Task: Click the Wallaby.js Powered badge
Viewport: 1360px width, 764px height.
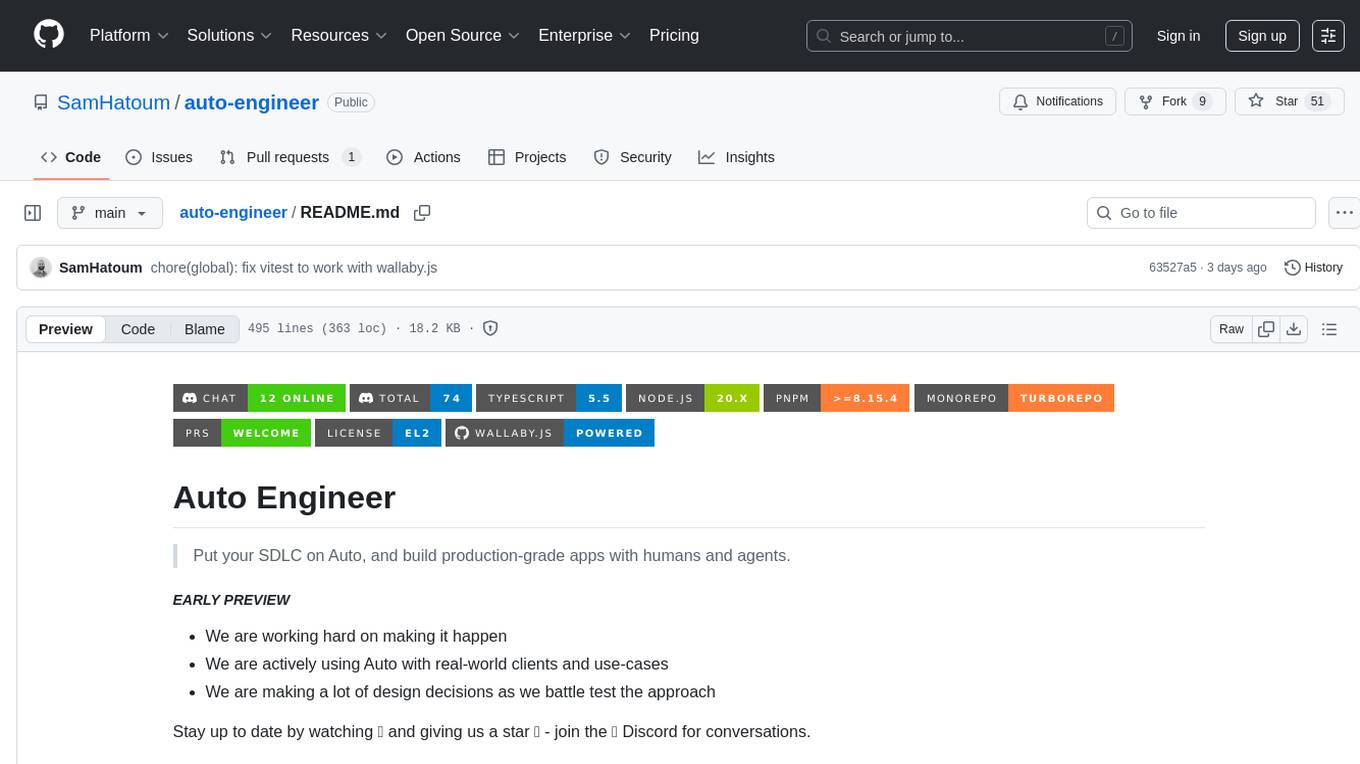Action: coord(550,433)
